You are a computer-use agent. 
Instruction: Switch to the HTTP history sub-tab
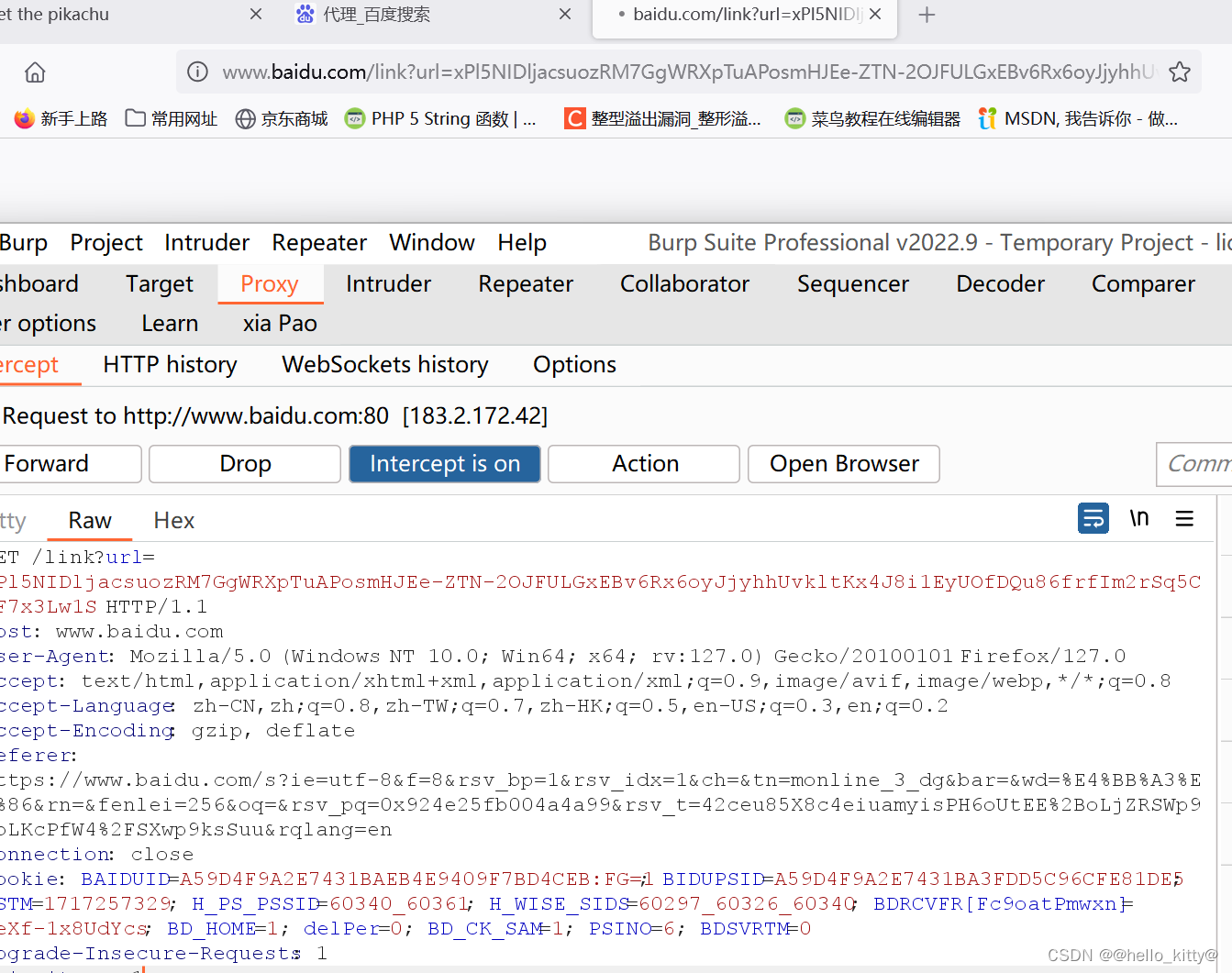171,364
